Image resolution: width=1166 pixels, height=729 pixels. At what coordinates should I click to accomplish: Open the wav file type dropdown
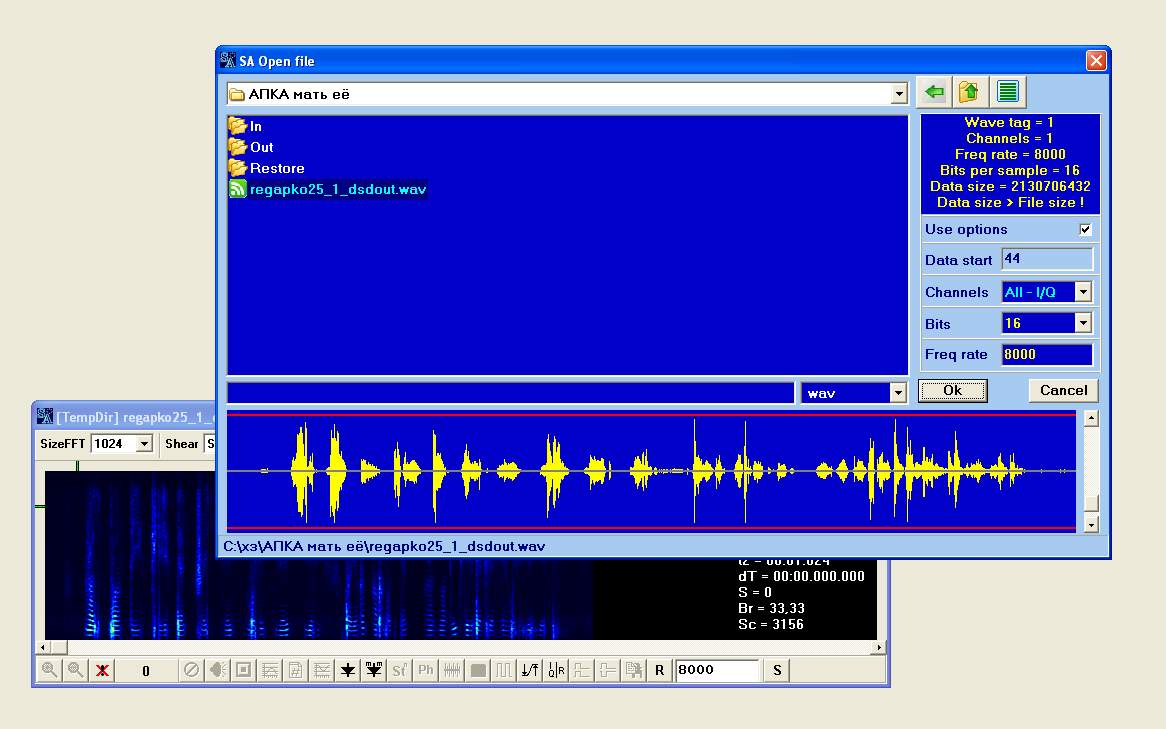point(898,393)
